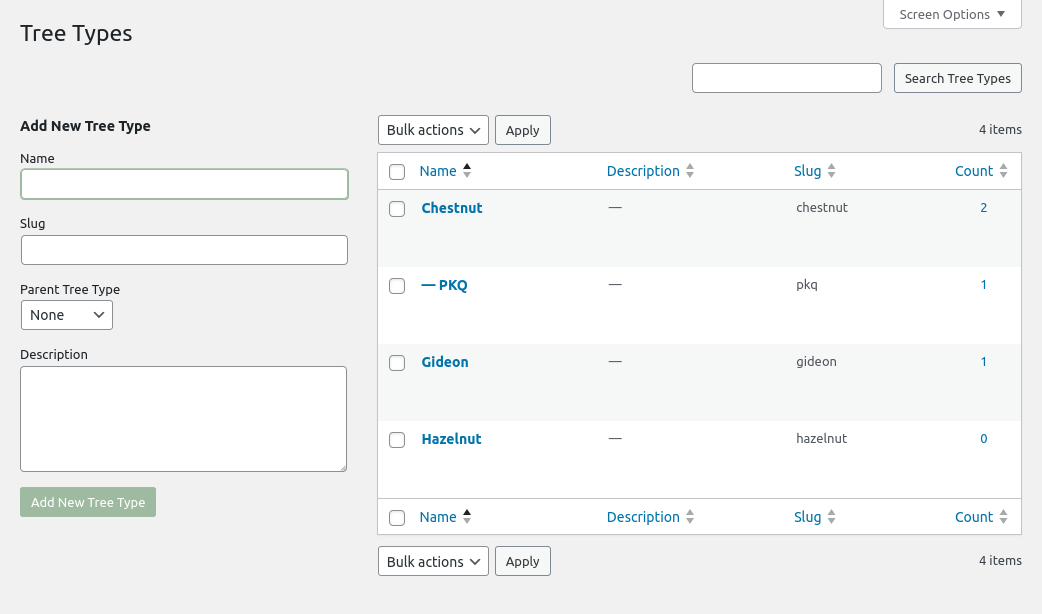Image resolution: width=1042 pixels, height=614 pixels.
Task: Click the Count column sort arrows in header
Action: (x=1003, y=172)
